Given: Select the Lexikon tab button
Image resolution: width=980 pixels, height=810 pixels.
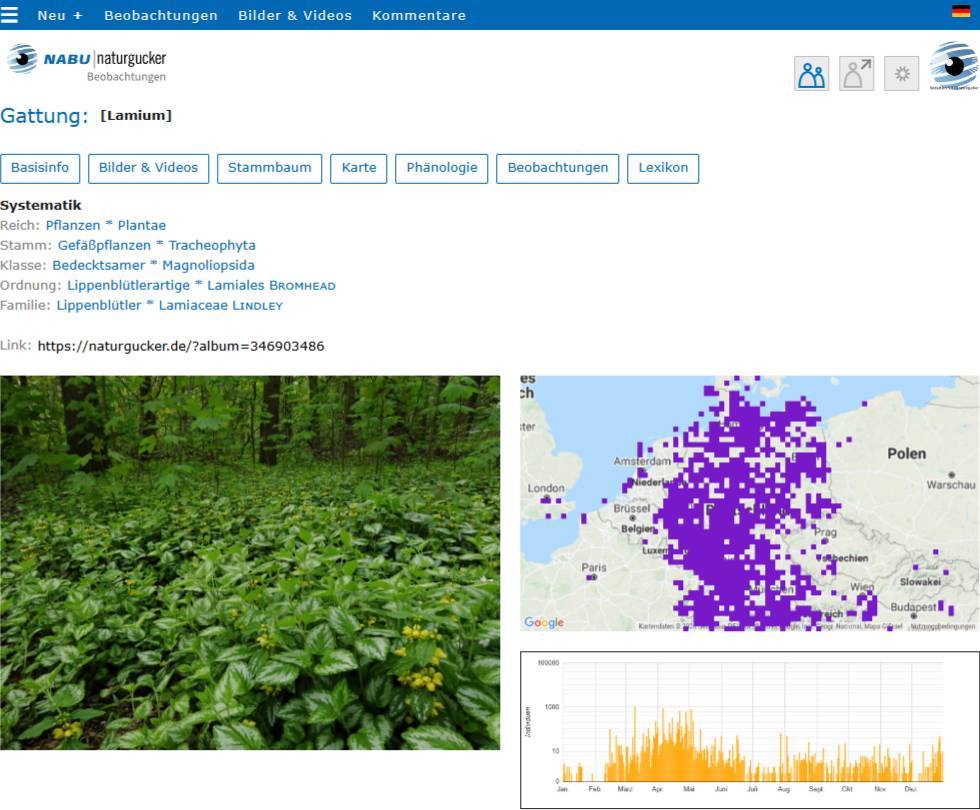Looking at the screenshot, I should pos(663,168).
